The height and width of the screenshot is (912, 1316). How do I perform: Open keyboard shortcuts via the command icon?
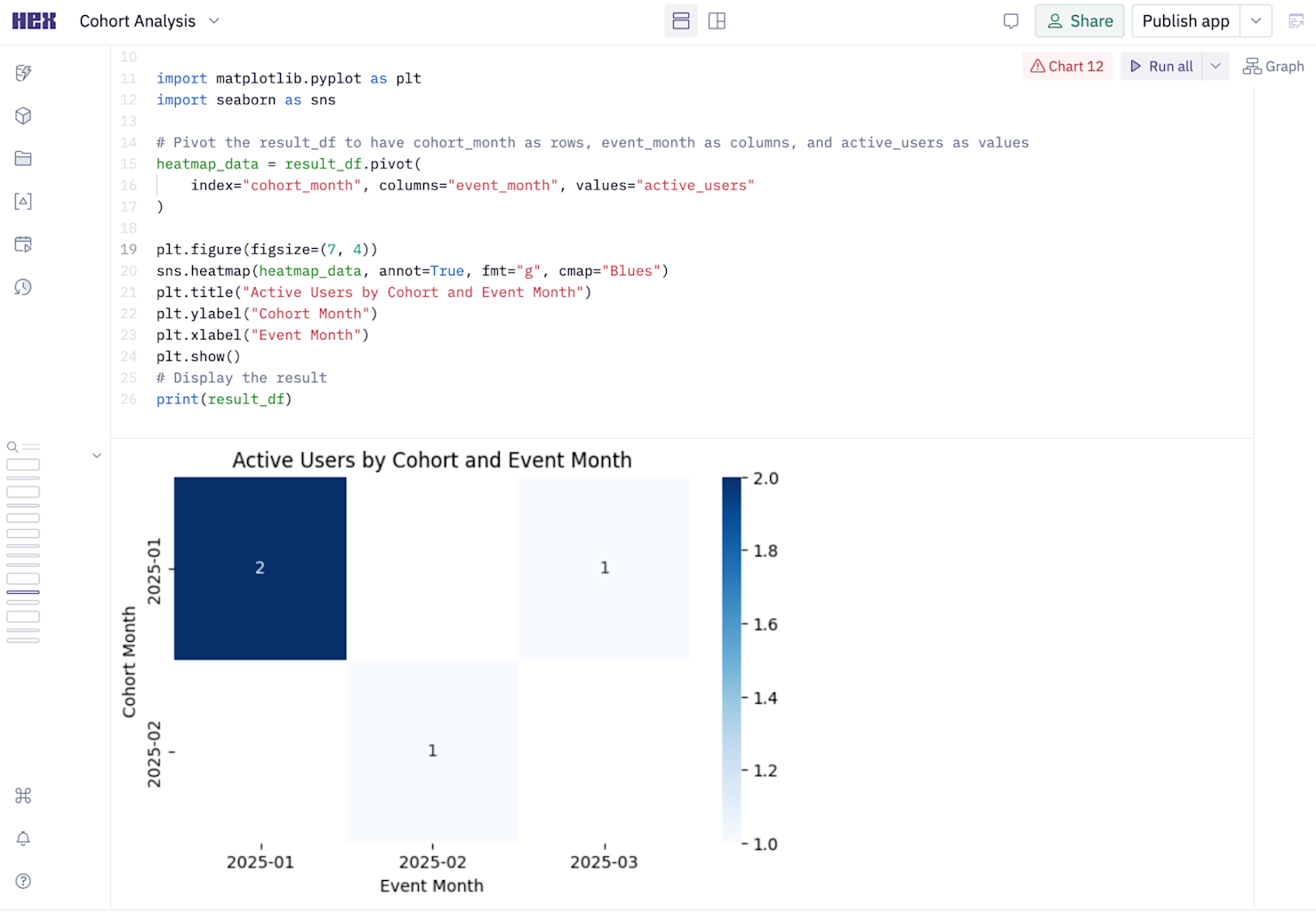coord(23,796)
